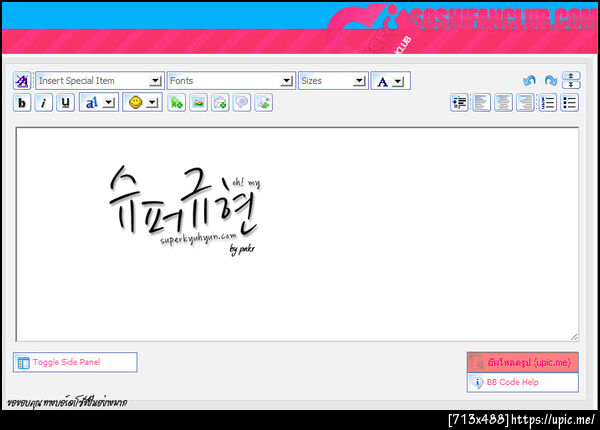600x430 pixels.
Task: Open the Insert Special Item dropdown
Action: tap(100, 81)
